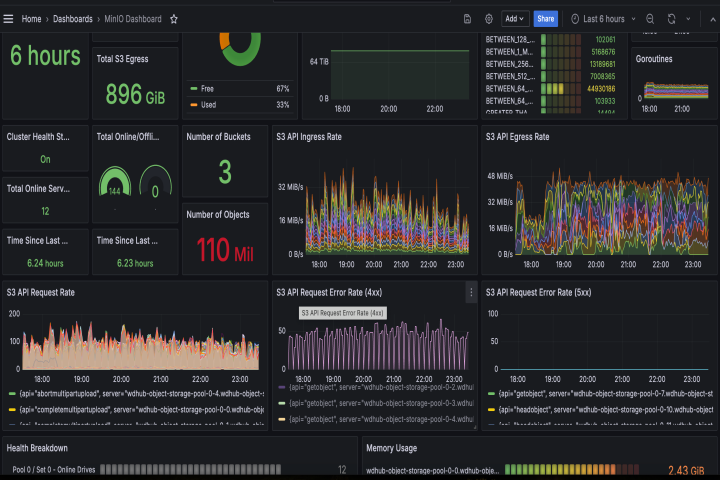
Task: Click the S3 API Request Error Rate (5xx) title
Action: point(538,293)
